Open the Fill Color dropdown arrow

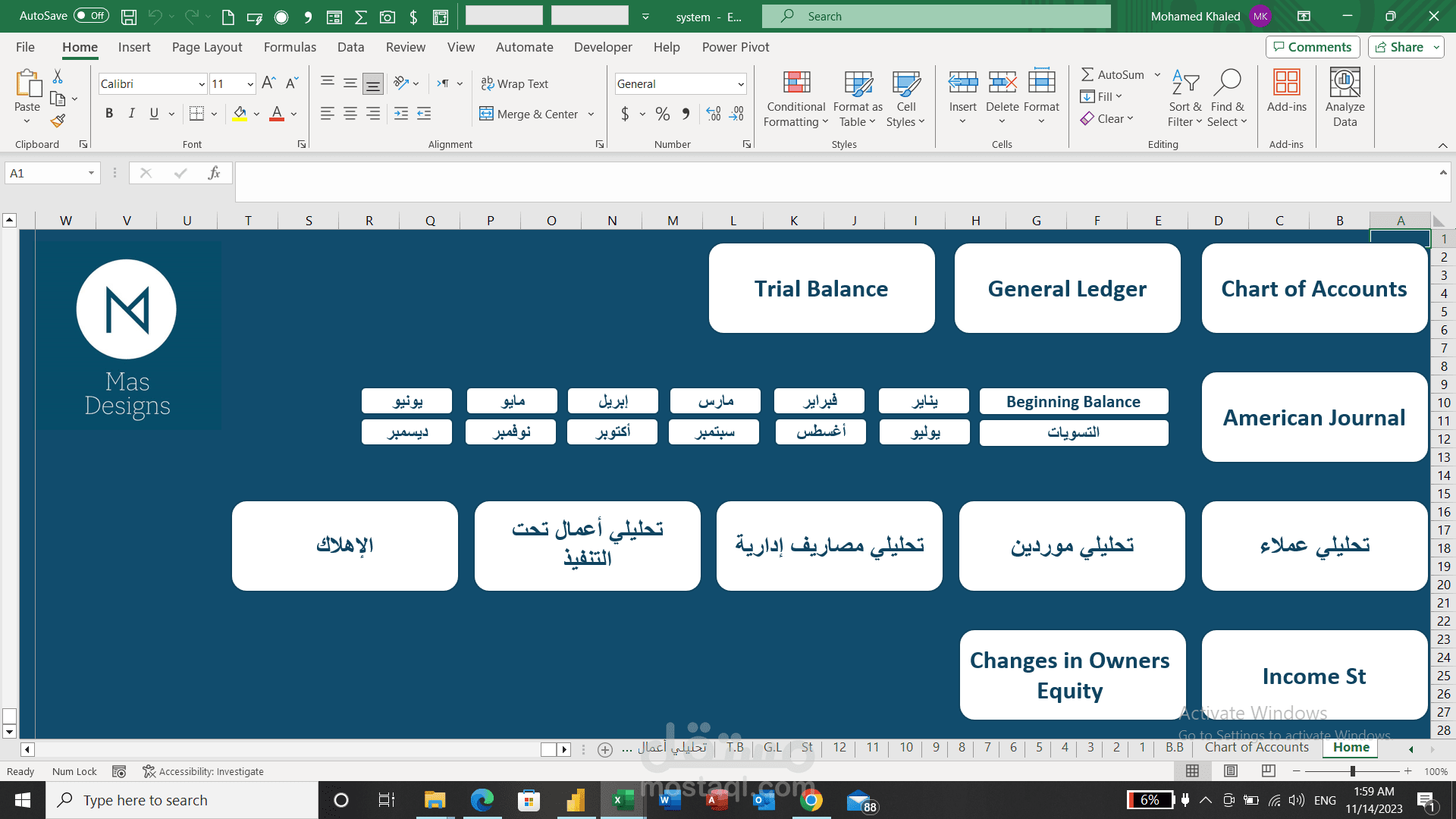(x=256, y=114)
